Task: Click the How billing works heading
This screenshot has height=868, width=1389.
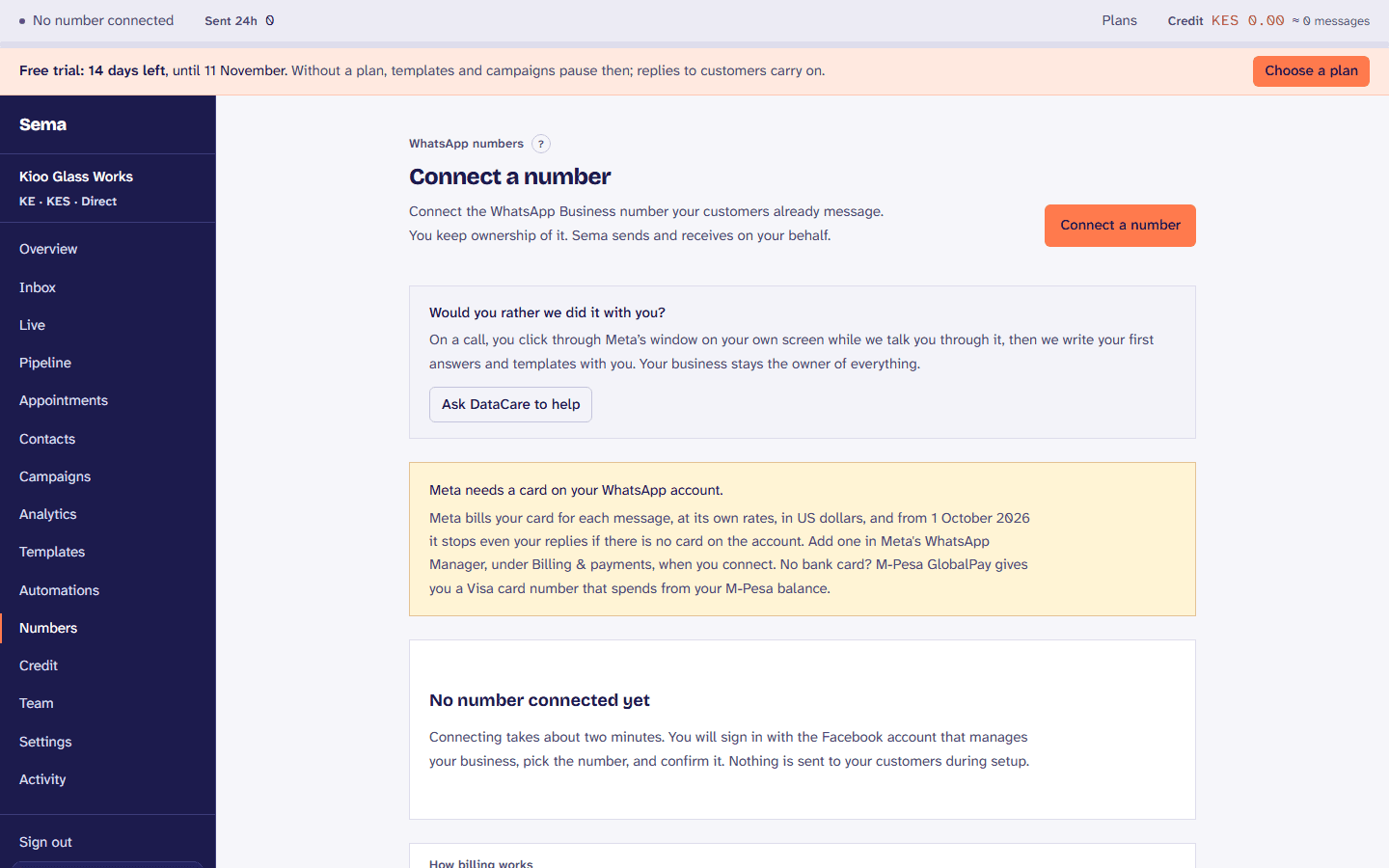Action: [480, 863]
